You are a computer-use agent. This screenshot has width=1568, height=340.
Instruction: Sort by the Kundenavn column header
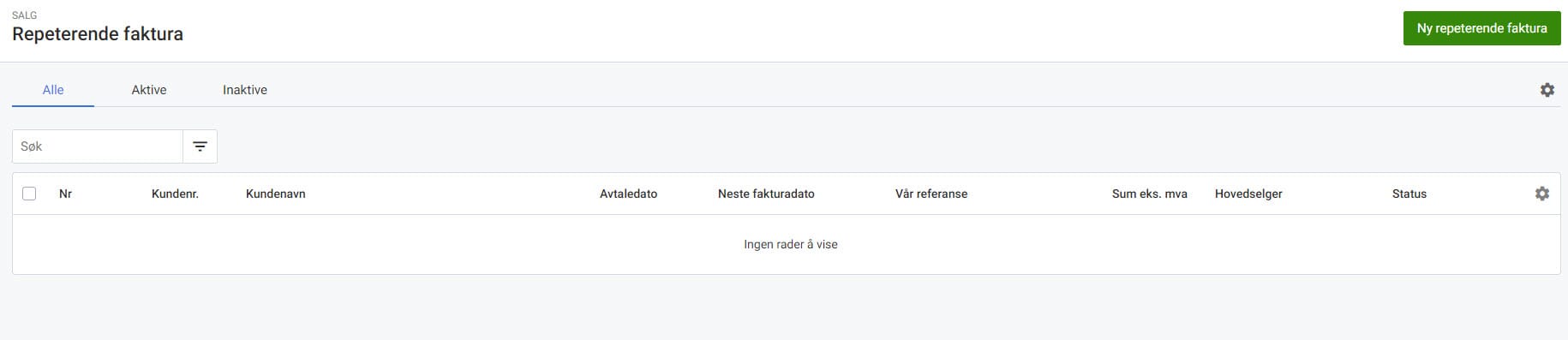coord(276,194)
